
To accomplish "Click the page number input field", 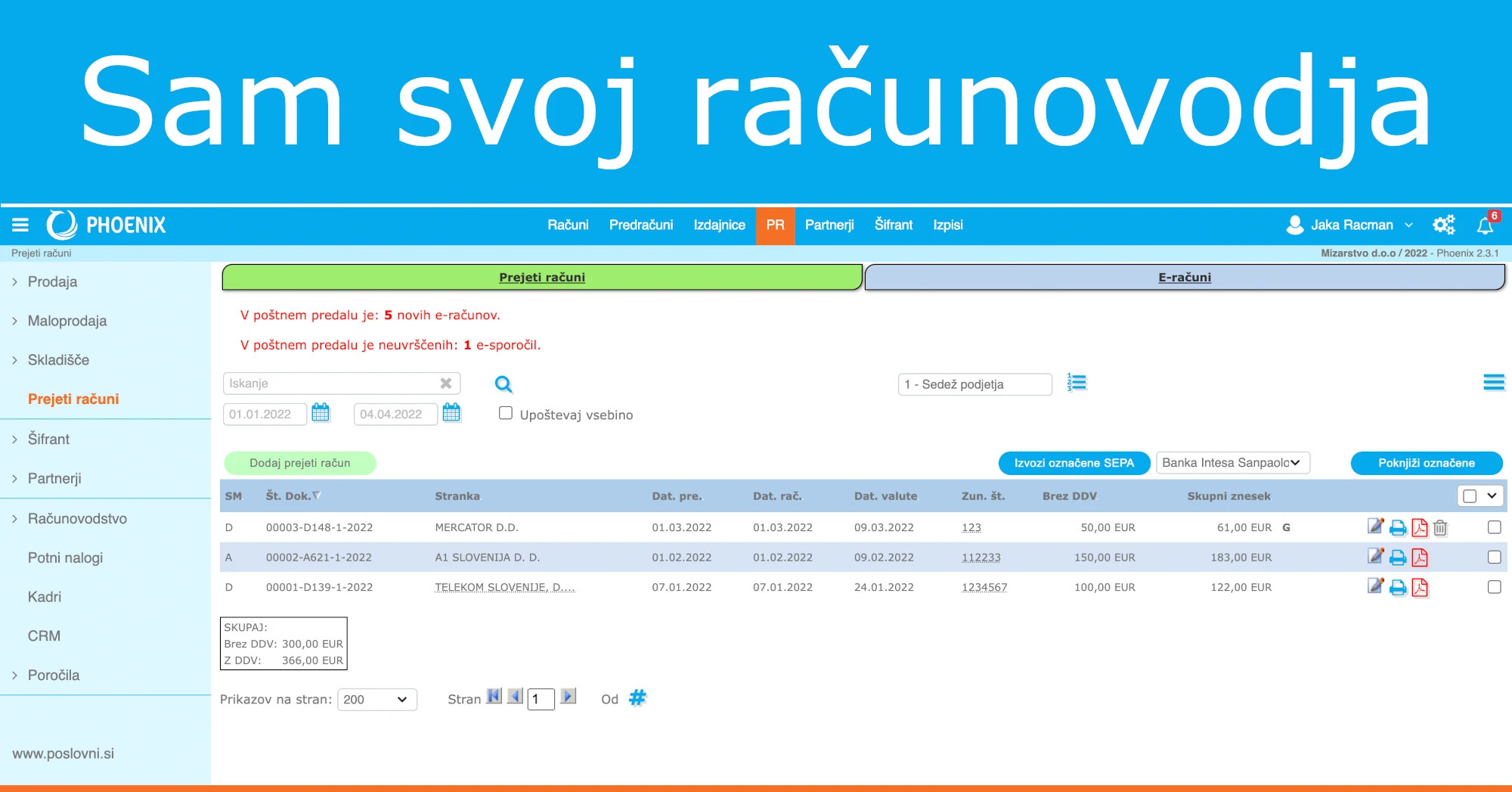I will point(540,698).
